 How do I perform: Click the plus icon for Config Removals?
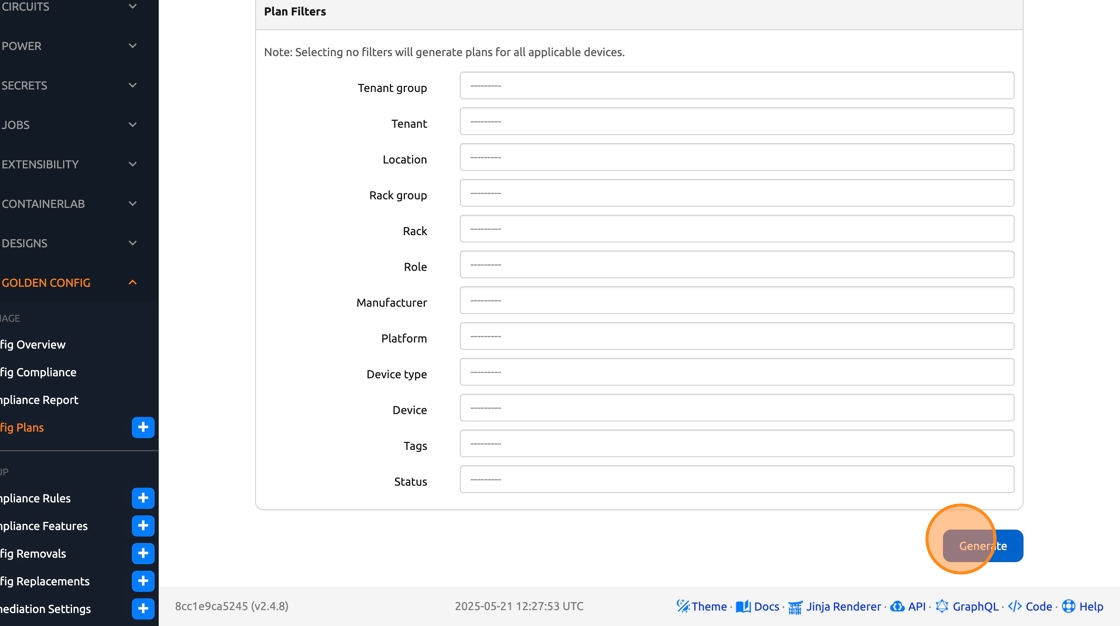point(143,553)
